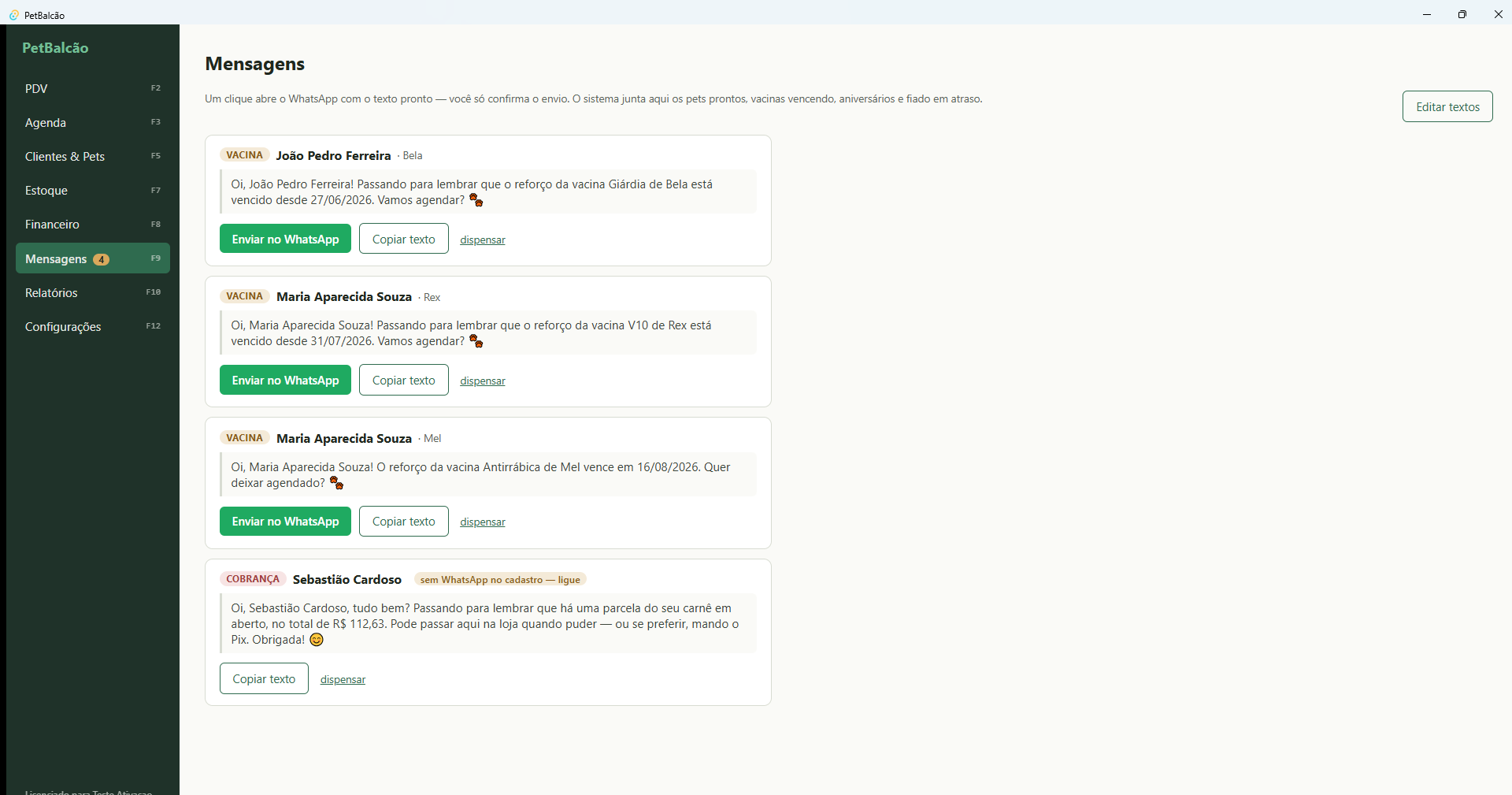Copy Sebastião Cardoso's cobrança text
The height and width of the screenshot is (795, 1512).
pos(264,678)
